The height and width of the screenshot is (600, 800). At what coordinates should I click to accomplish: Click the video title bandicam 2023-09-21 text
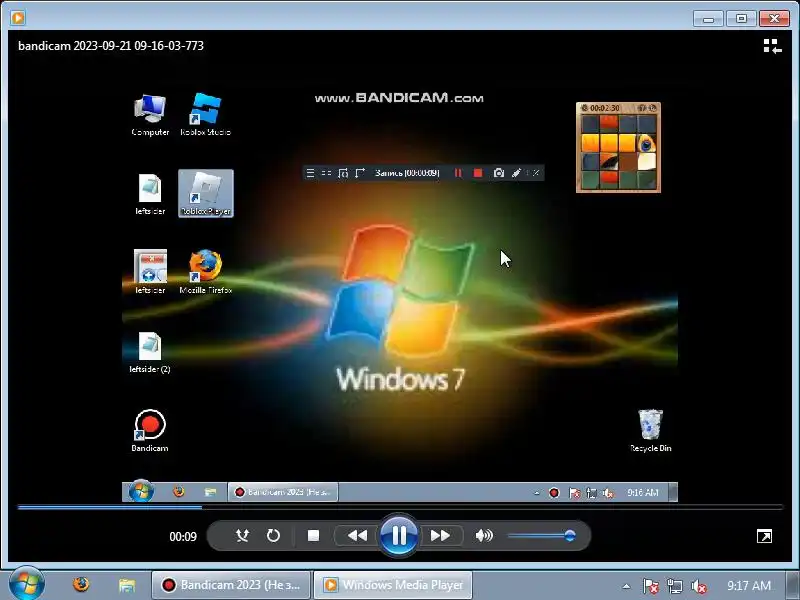pos(111,46)
